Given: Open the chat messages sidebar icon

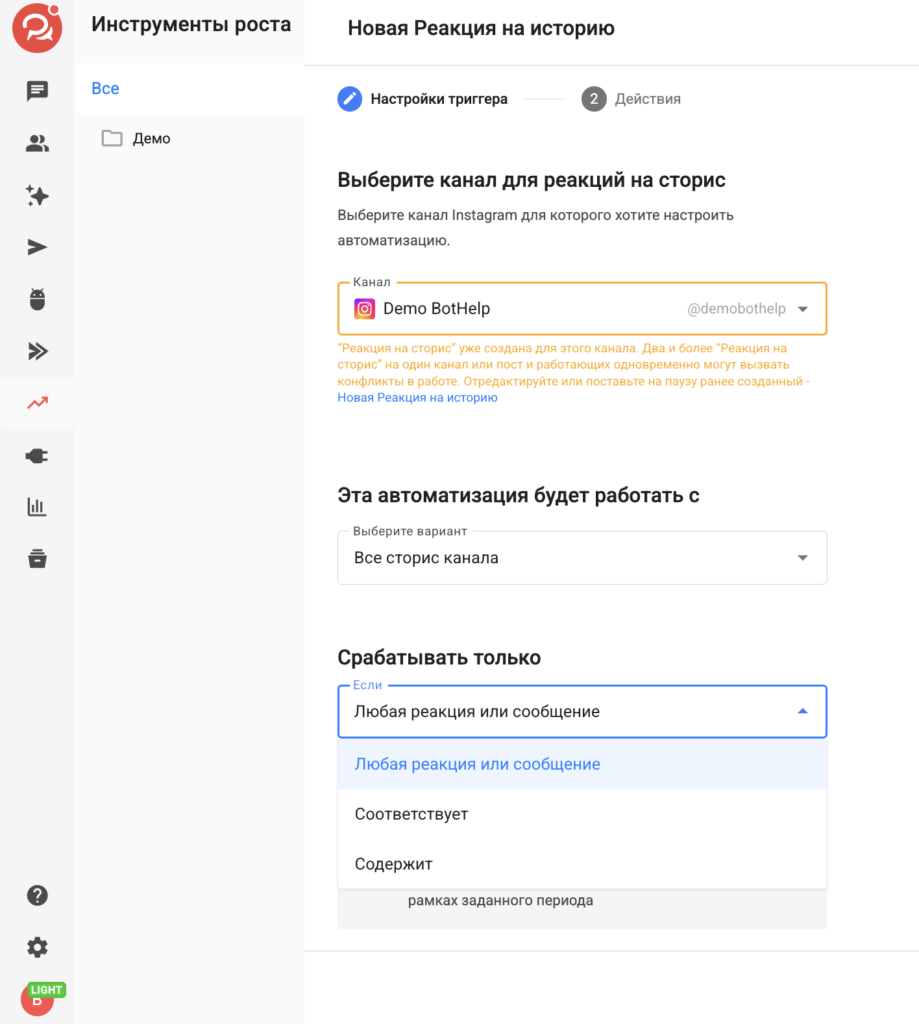Looking at the screenshot, I should pos(37,91).
